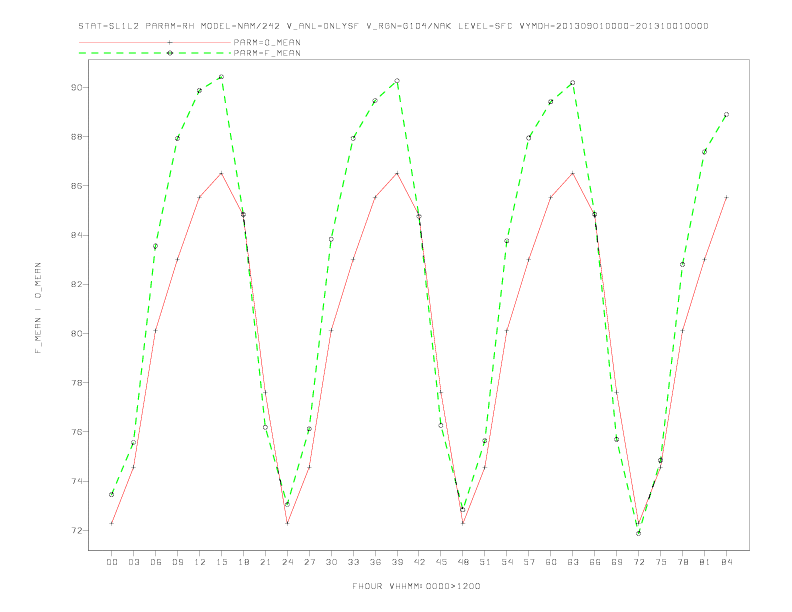
Task: Click x-axis forecast hour label 81
Action: pos(705,562)
